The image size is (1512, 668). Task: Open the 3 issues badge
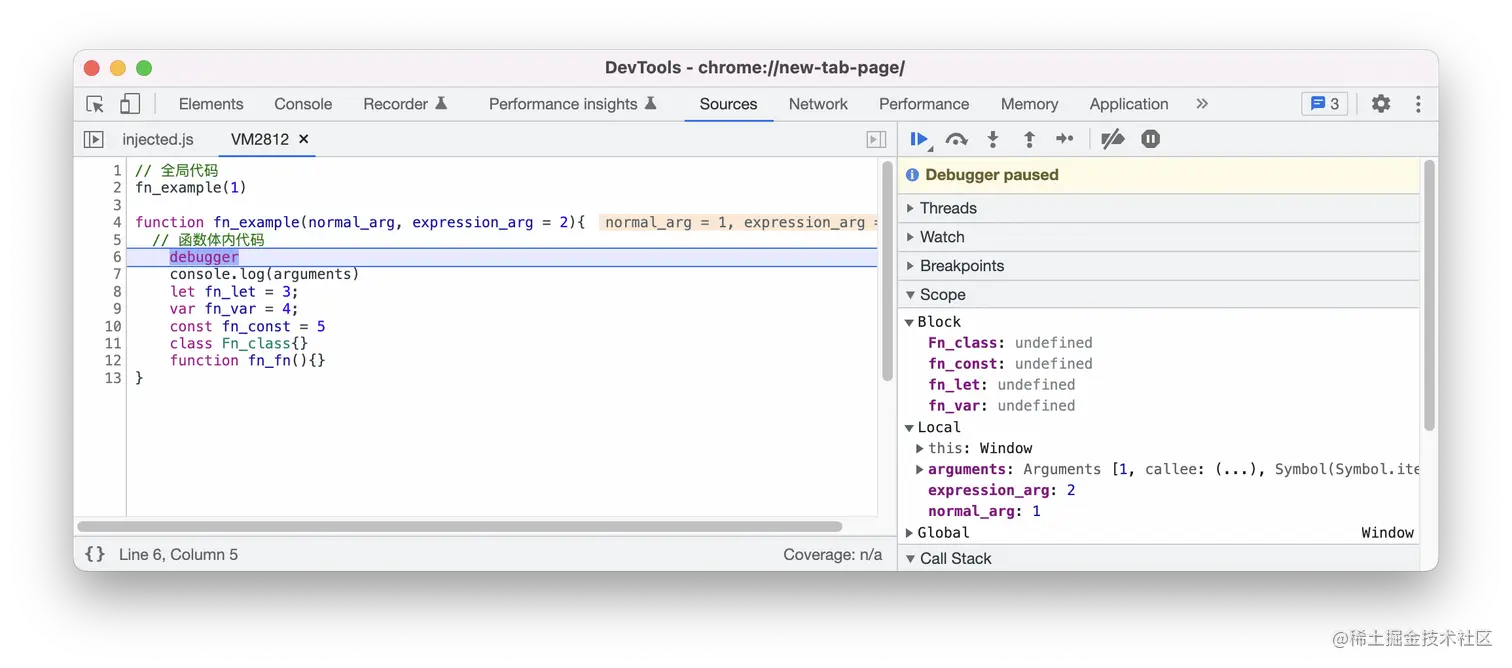1325,104
